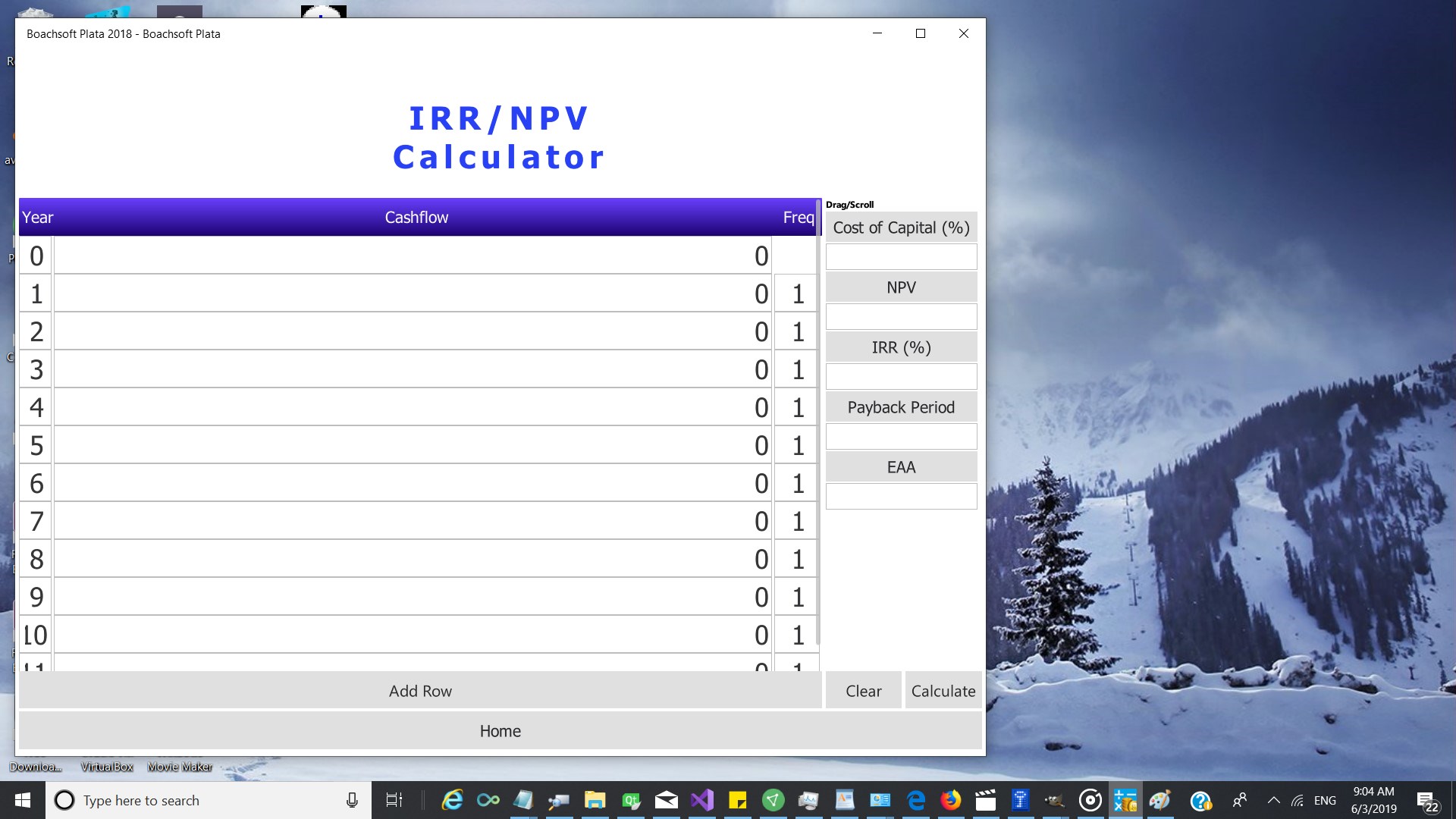Click Add Row below the table
1456x819 pixels.
pyautogui.click(x=420, y=691)
